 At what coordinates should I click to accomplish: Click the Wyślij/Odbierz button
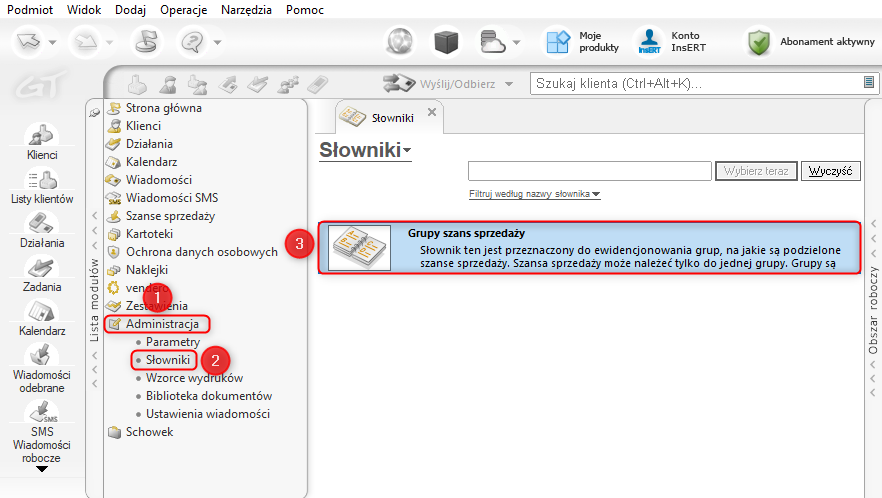point(439,84)
